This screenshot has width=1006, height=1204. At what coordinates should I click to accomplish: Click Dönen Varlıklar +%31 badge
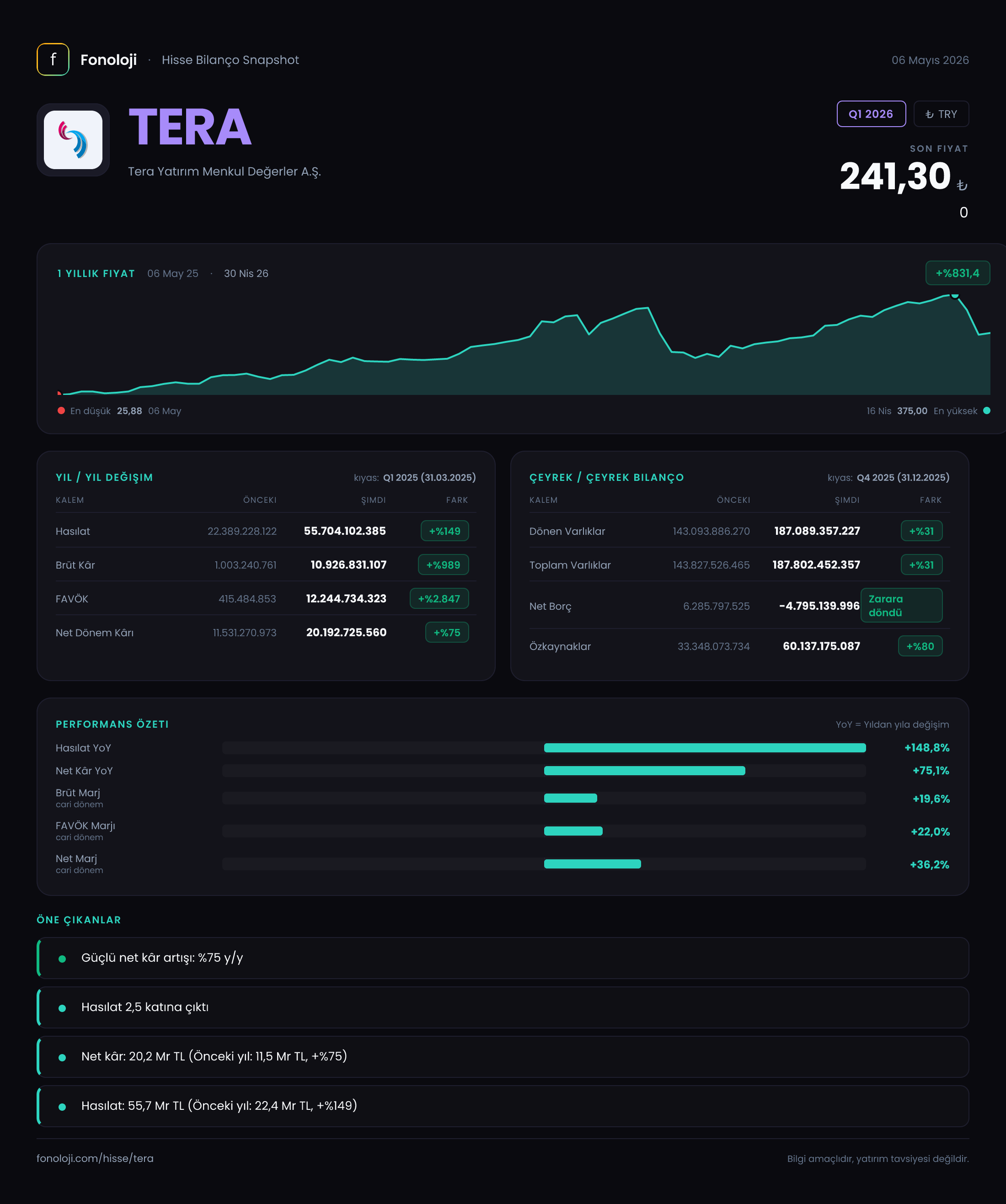click(922, 531)
